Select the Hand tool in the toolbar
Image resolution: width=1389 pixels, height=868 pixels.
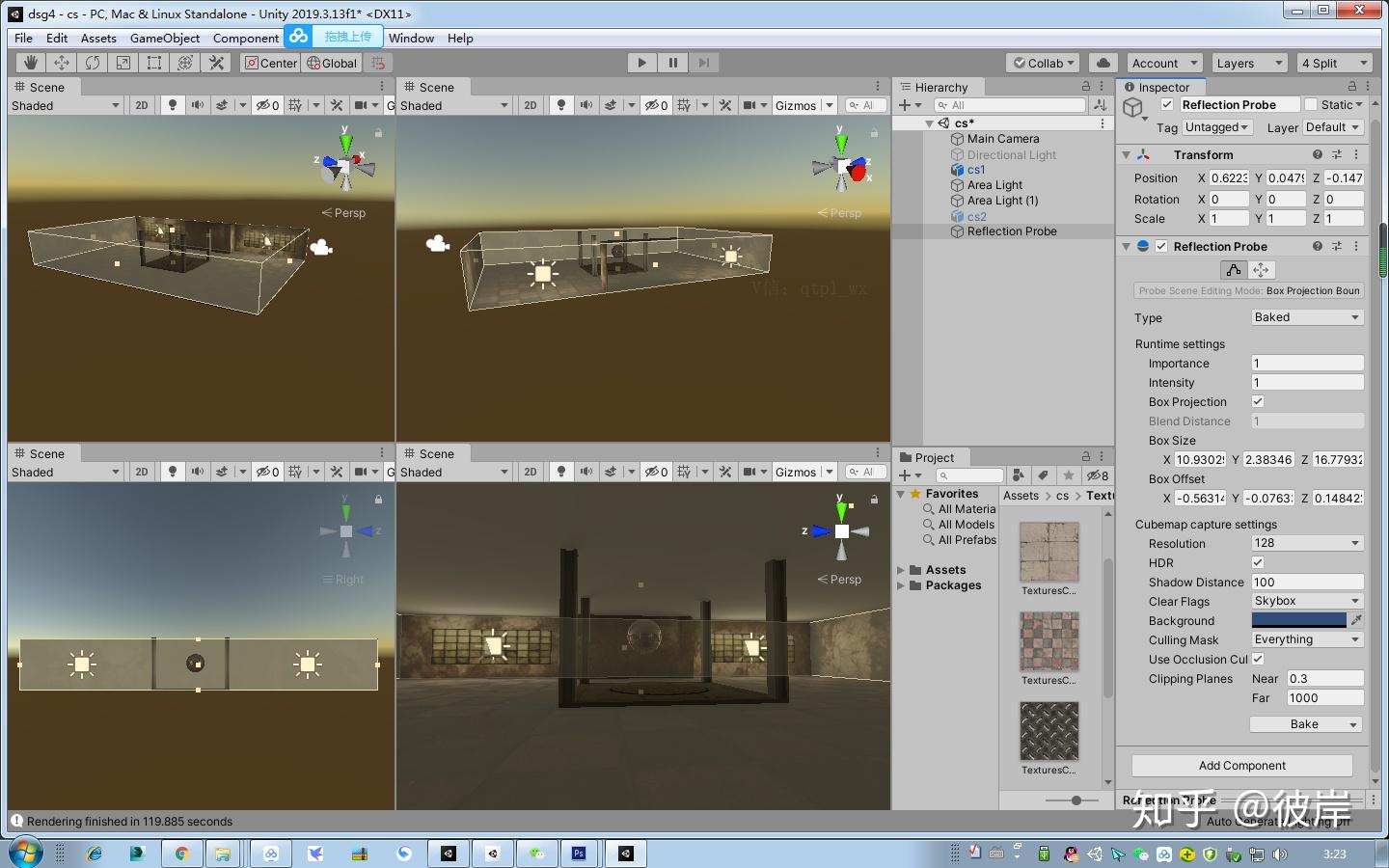[29, 62]
